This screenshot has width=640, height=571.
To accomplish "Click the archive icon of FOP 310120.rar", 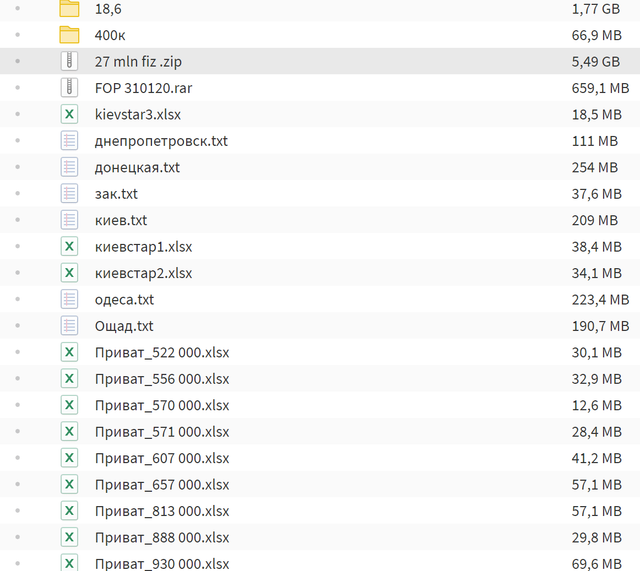I will (69, 88).
